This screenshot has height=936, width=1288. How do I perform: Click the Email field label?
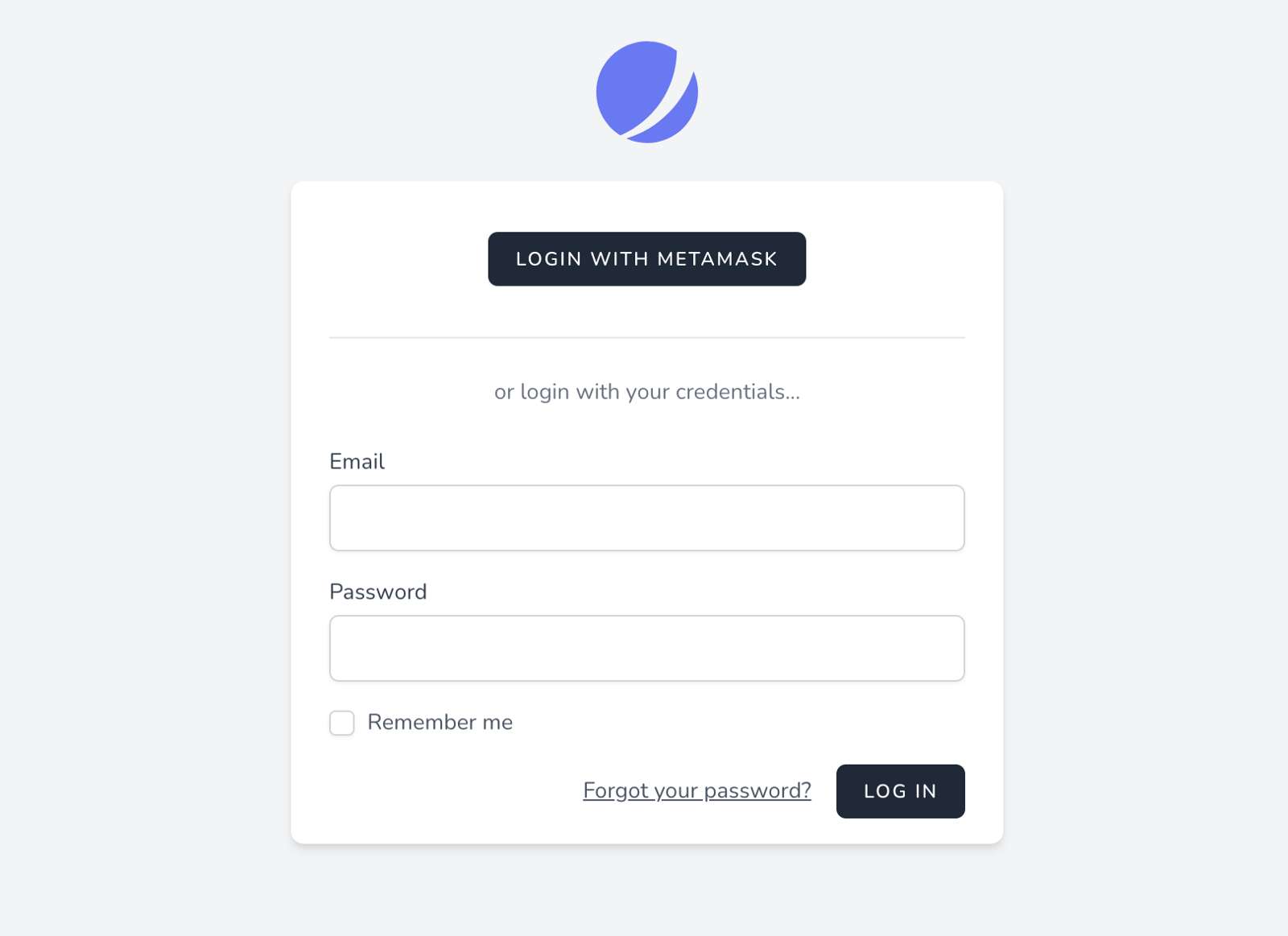(357, 461)
